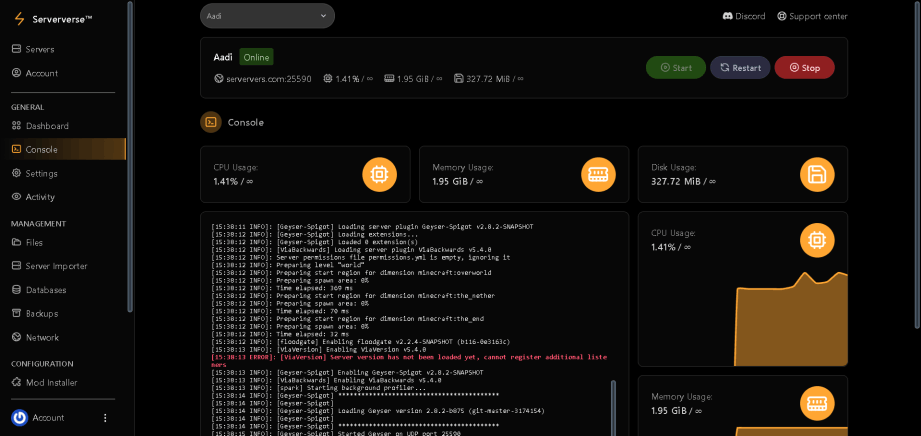The width and height of the screenshot is (921, 436).
Task: Expand the Aadi server selector dropdown
Action: [x=267, y=16]
